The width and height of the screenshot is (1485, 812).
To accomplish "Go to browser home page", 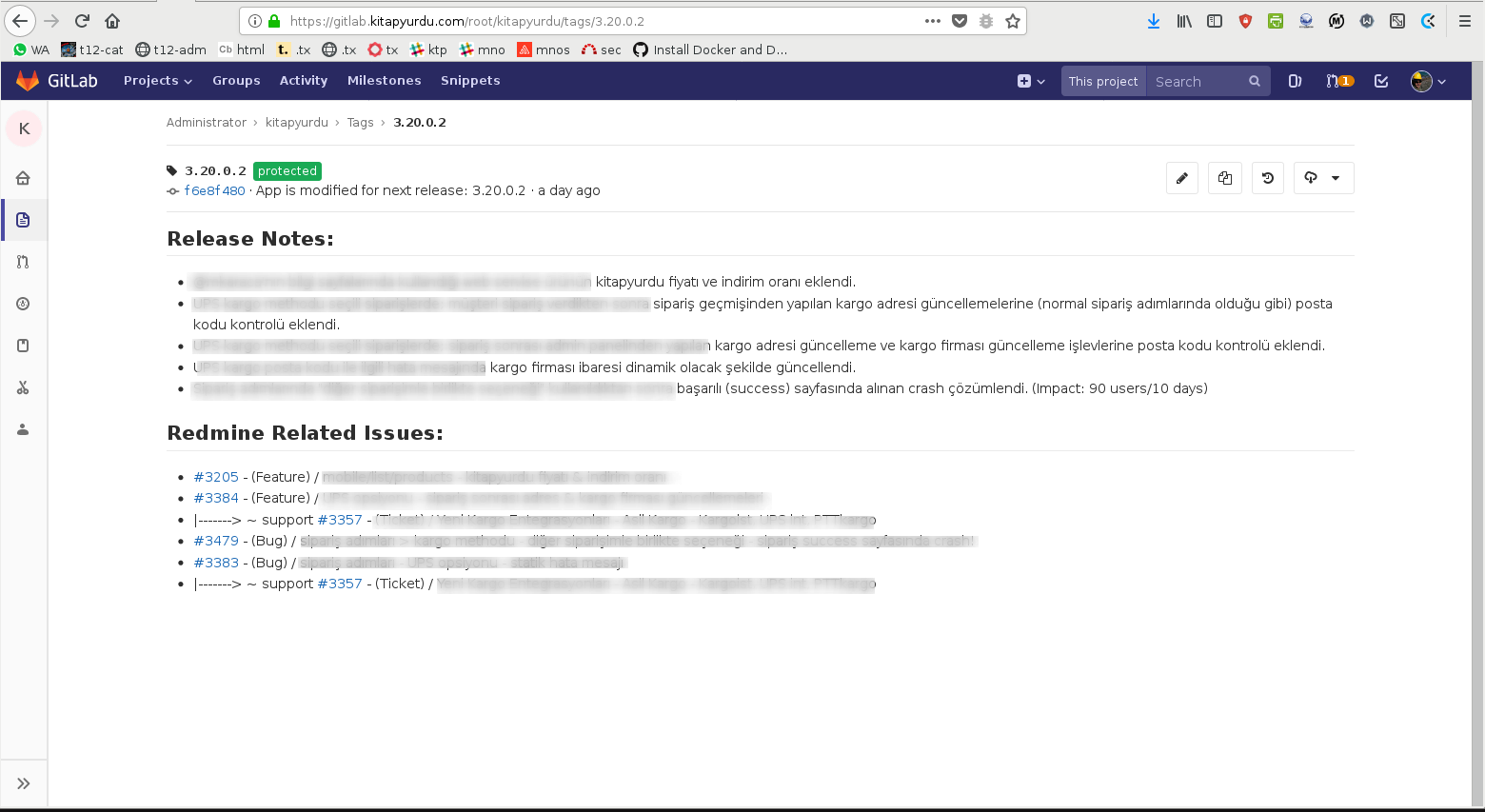I will tap(112, 21).
